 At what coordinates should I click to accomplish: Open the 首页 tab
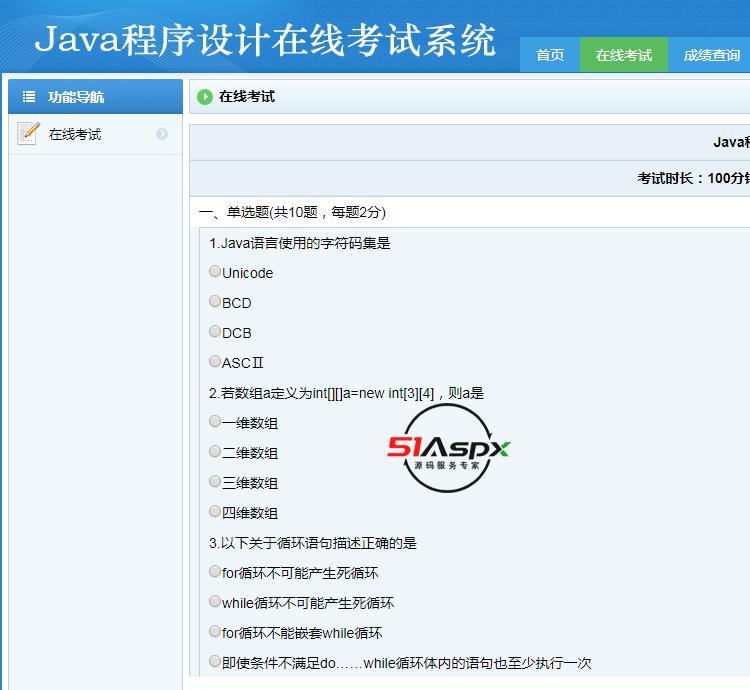point(550,55)
